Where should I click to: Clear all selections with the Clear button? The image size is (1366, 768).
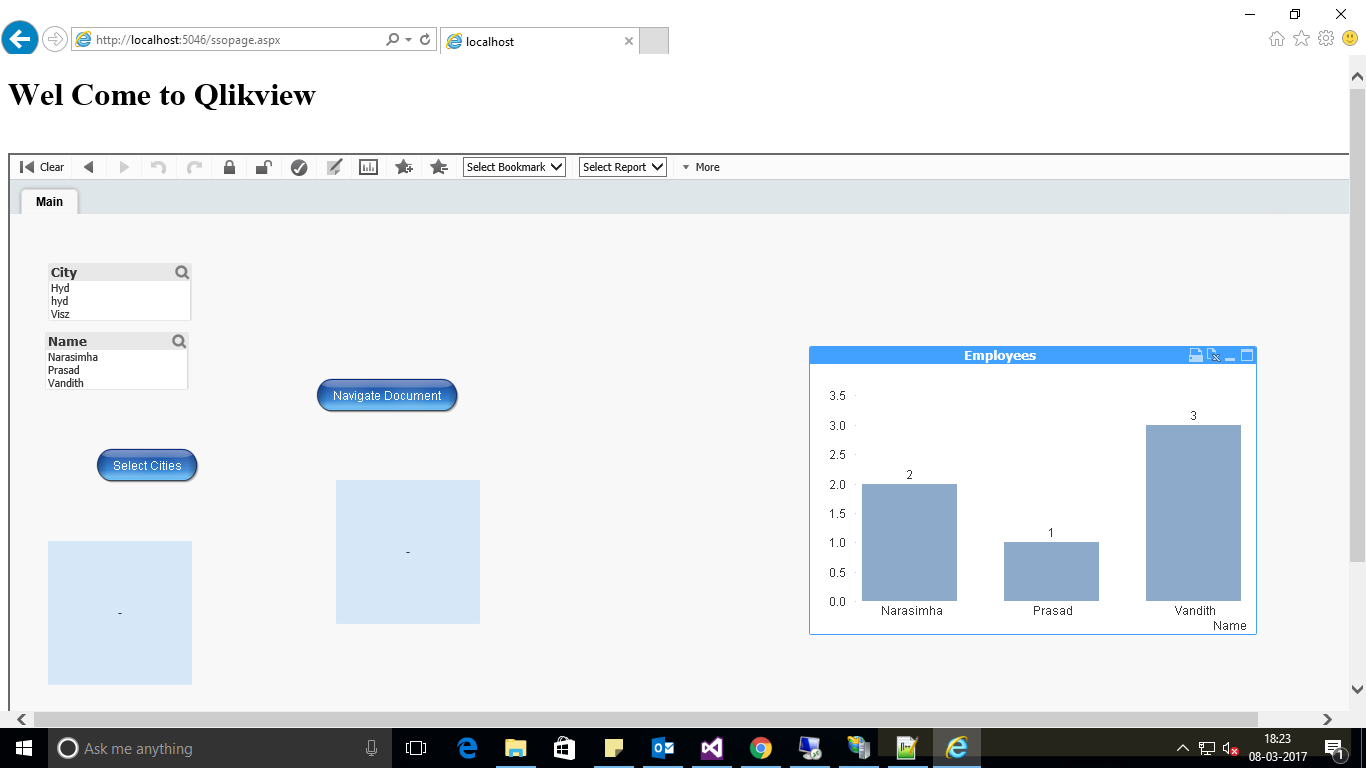[42, 167]
